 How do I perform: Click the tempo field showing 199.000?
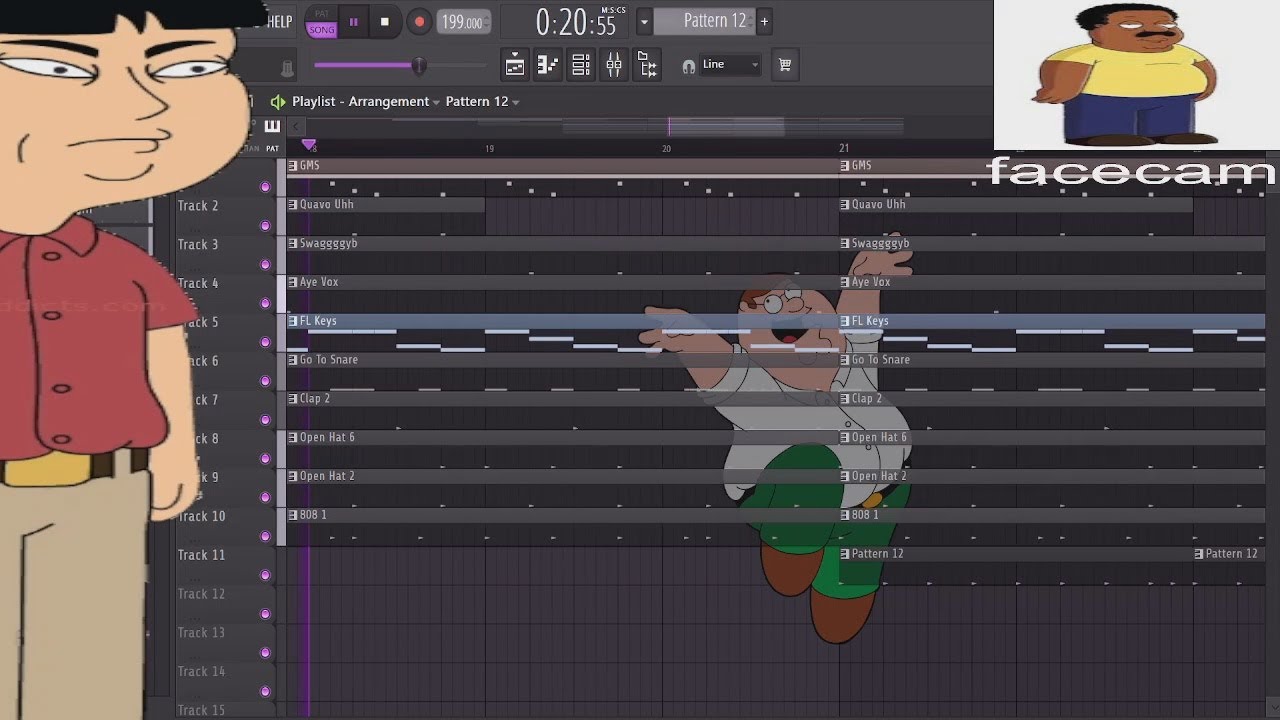pyautogui.click(x=462, y=22)
